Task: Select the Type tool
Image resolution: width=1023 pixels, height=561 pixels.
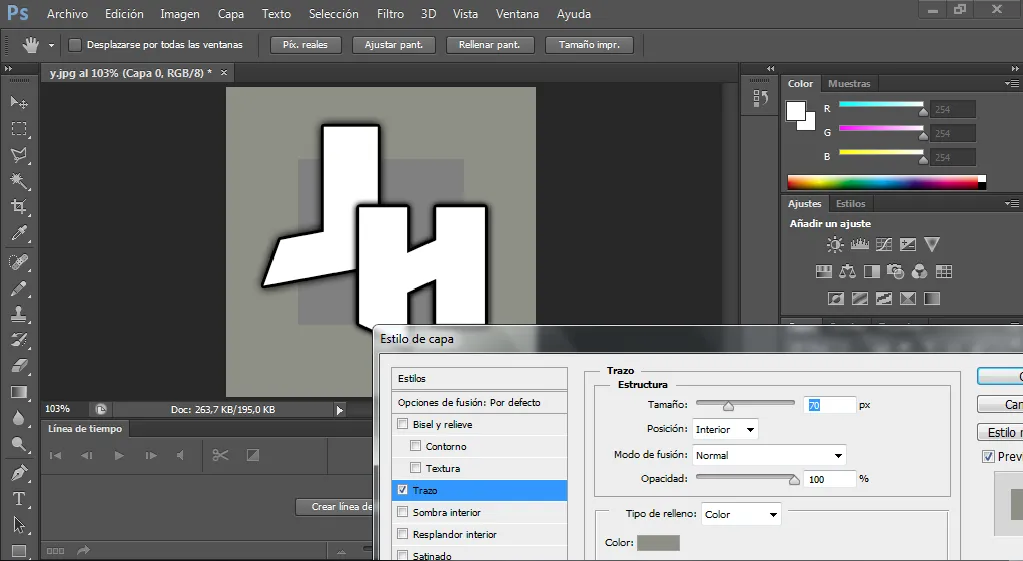Action: click(19, 498)
